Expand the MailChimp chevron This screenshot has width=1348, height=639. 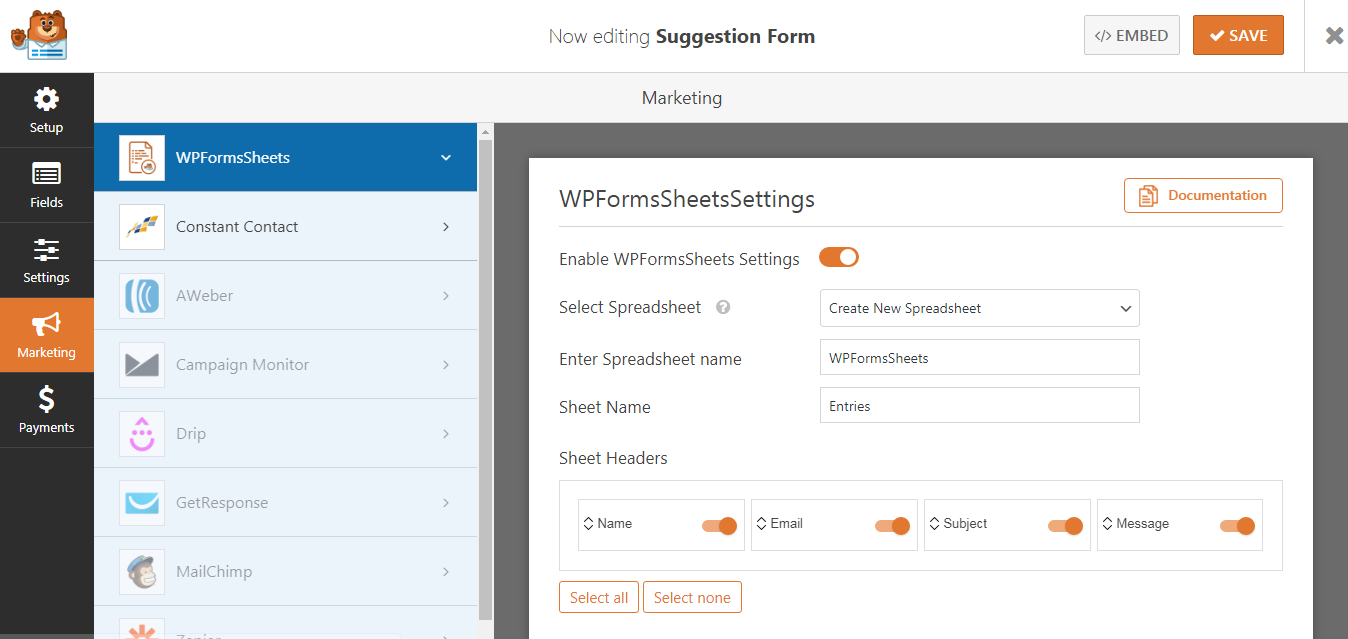[x=446, y=572]
